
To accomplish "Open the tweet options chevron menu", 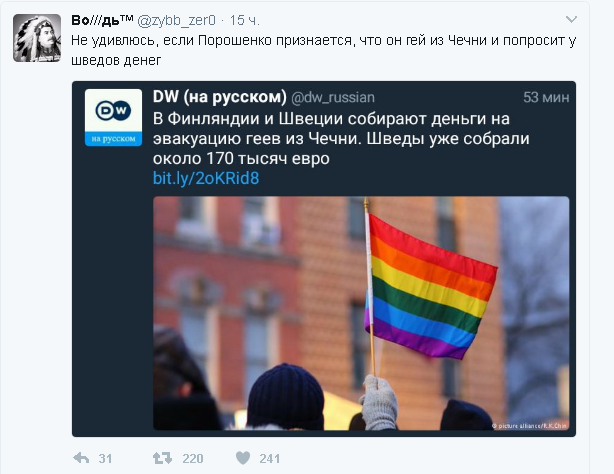I will 571,19.
